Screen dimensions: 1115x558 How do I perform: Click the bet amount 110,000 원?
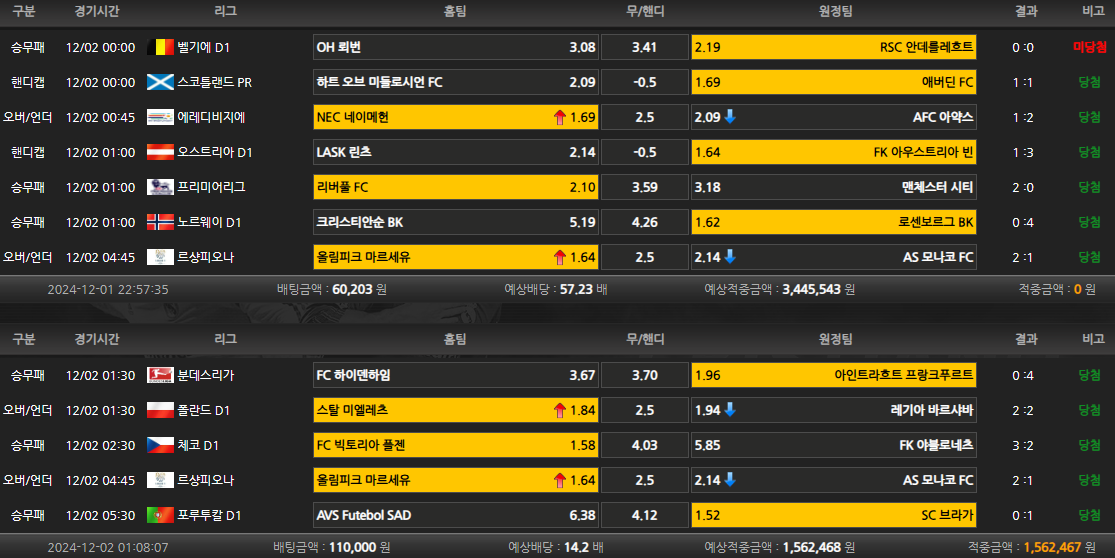(x=359, y=547)
